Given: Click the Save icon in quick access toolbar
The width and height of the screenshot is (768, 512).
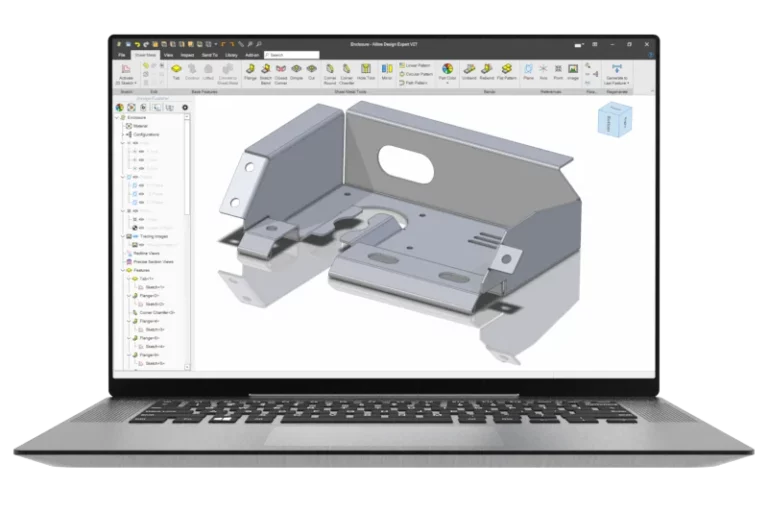Looking at the screenshot, I should coord(128,44).
